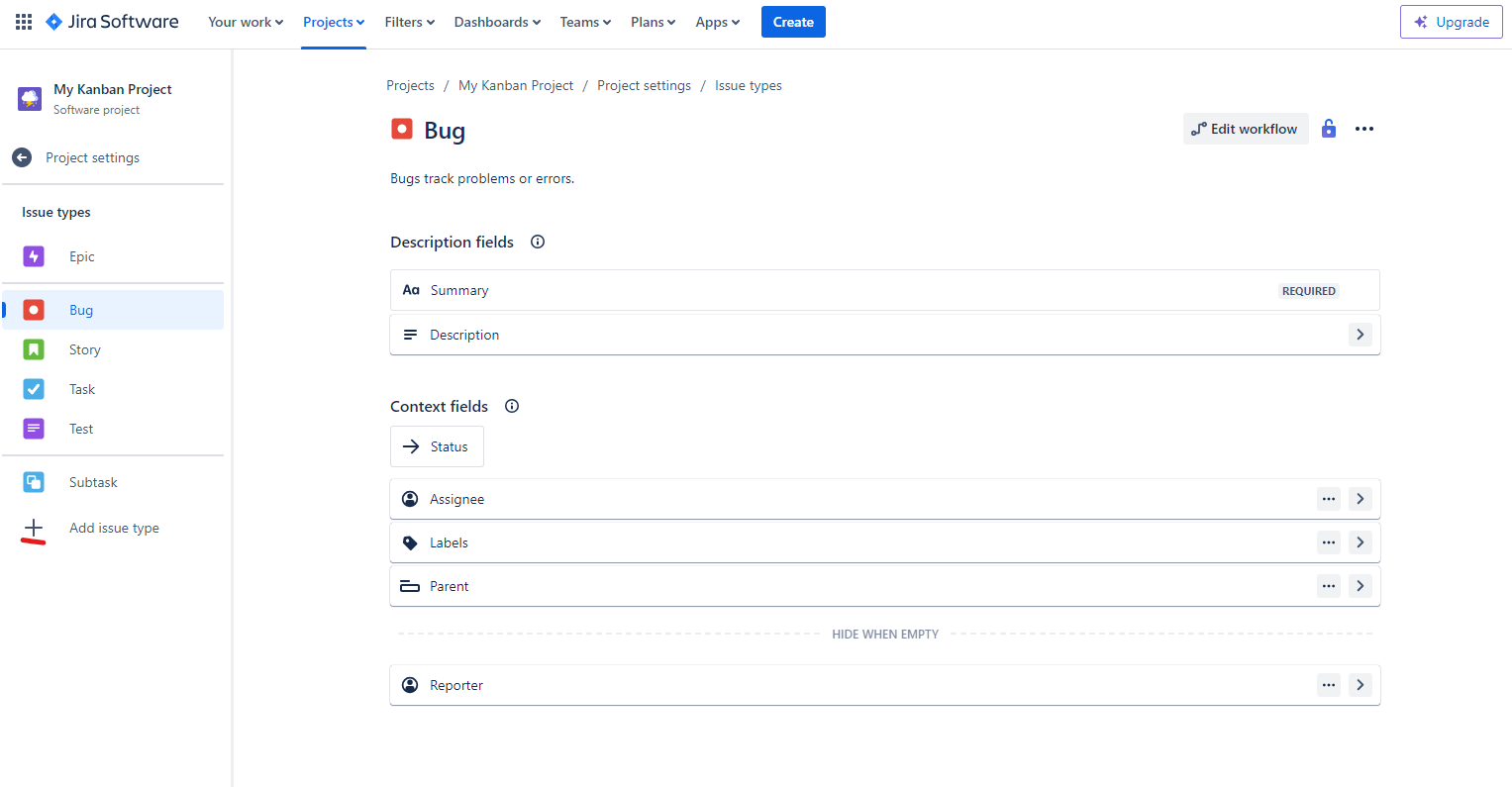Click the blue Create button

click(x=793, y=22)
